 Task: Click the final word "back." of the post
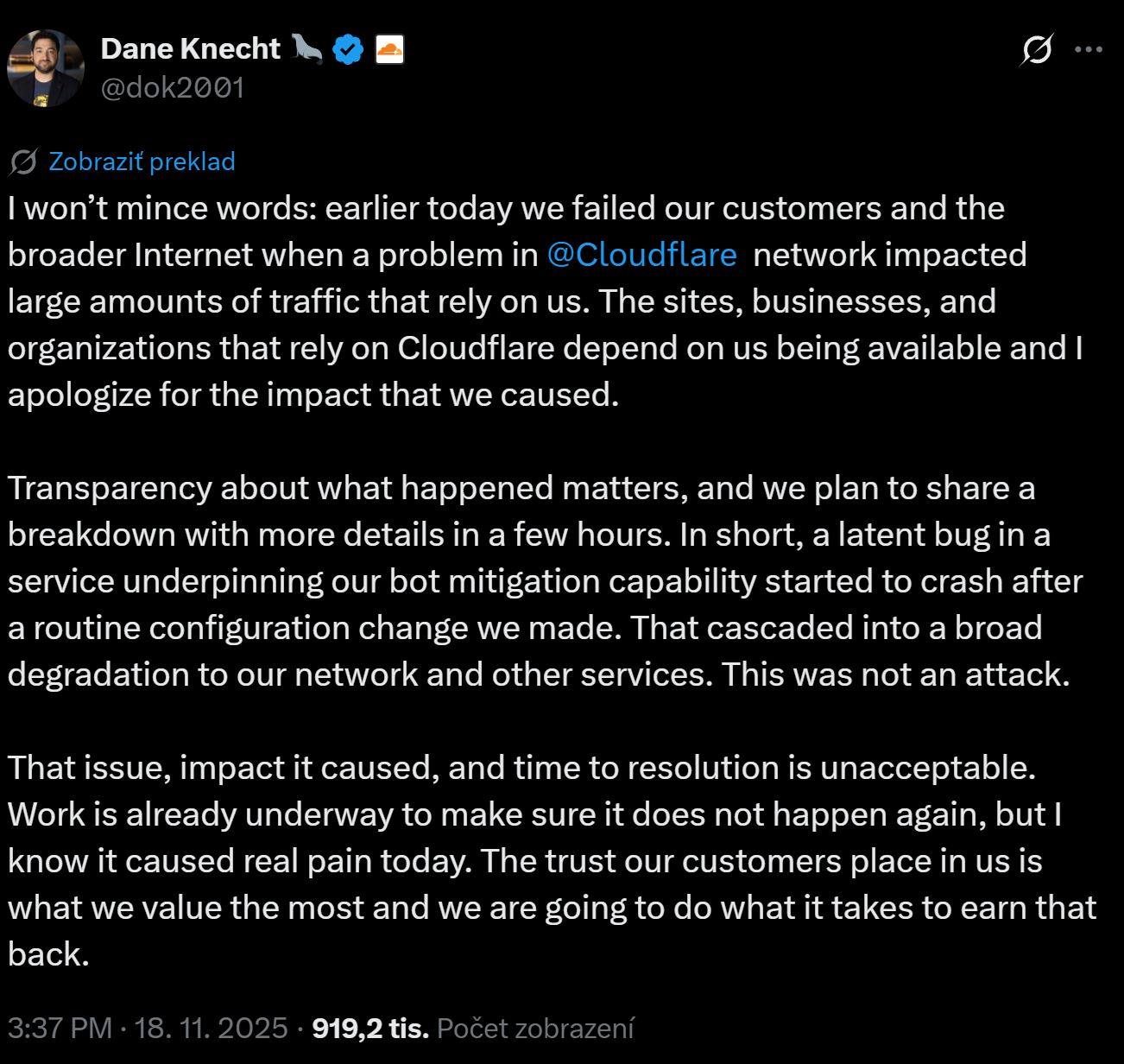[x=49, y=954]
